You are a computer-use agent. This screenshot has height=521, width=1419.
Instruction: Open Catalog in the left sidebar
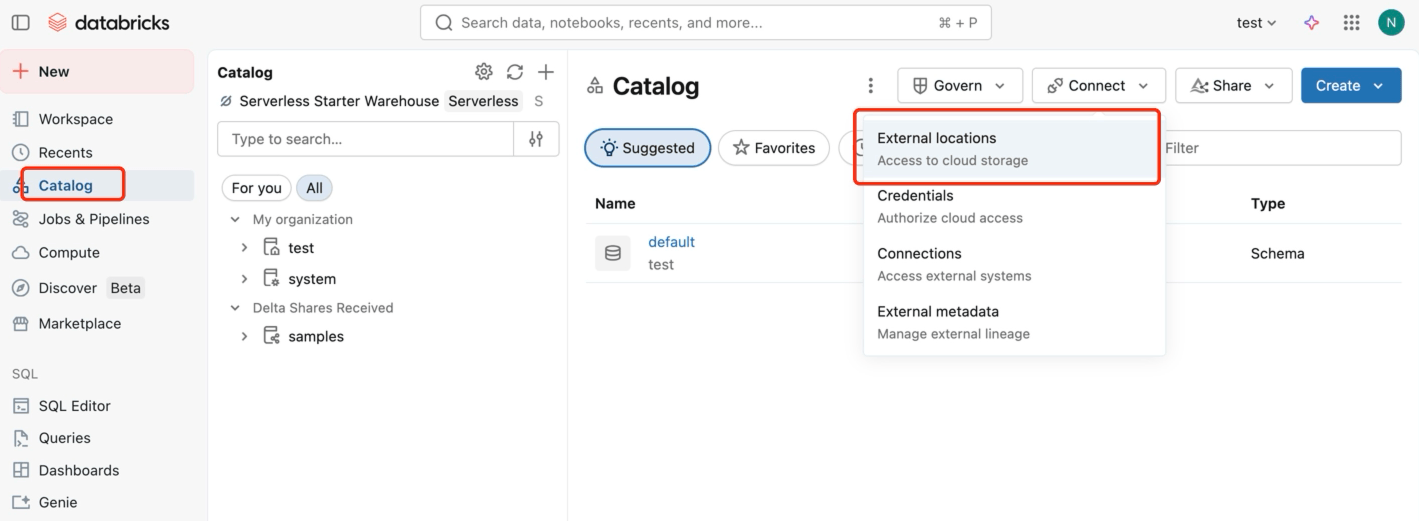97,185
